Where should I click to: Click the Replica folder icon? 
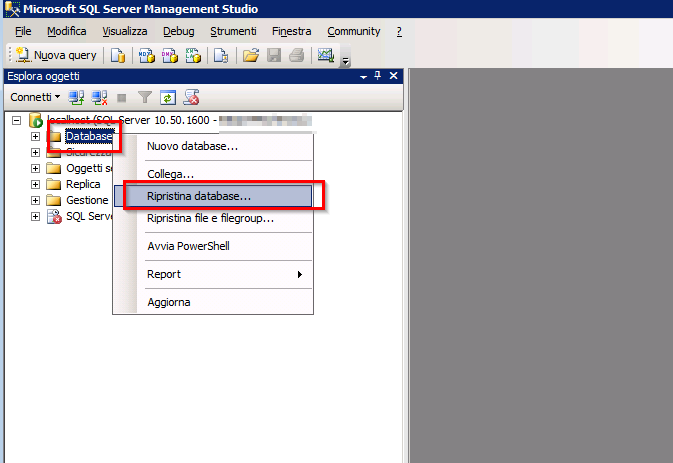54,185
